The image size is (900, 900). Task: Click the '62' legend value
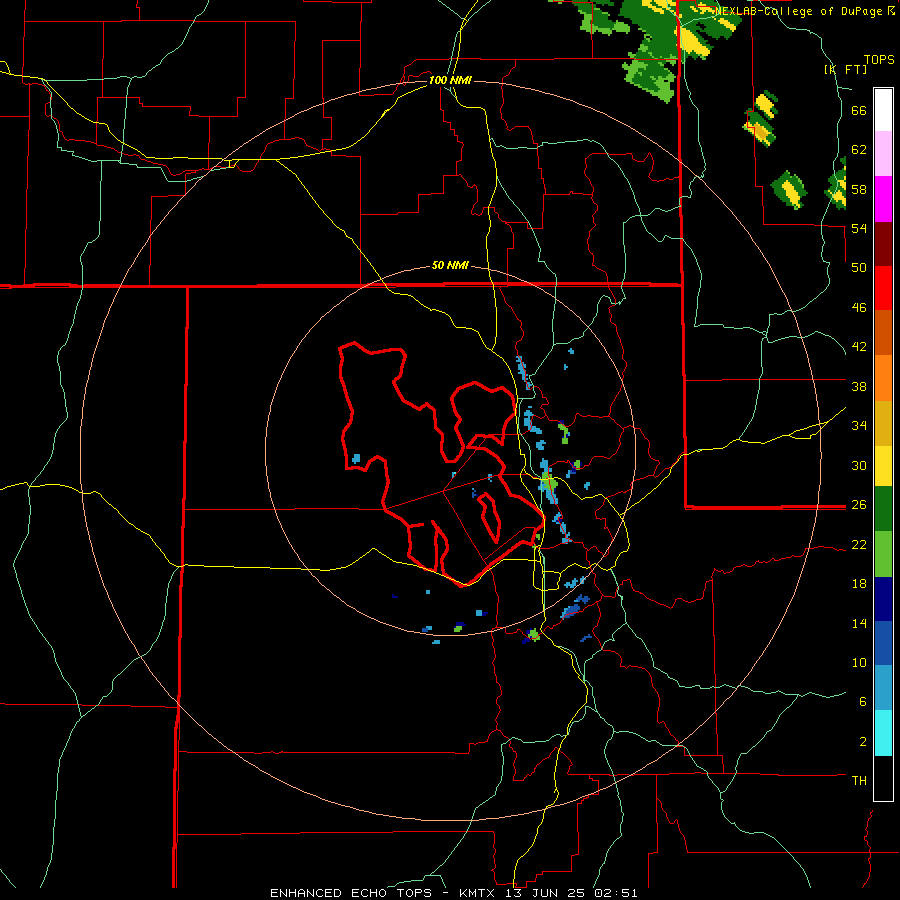[859, 150]
